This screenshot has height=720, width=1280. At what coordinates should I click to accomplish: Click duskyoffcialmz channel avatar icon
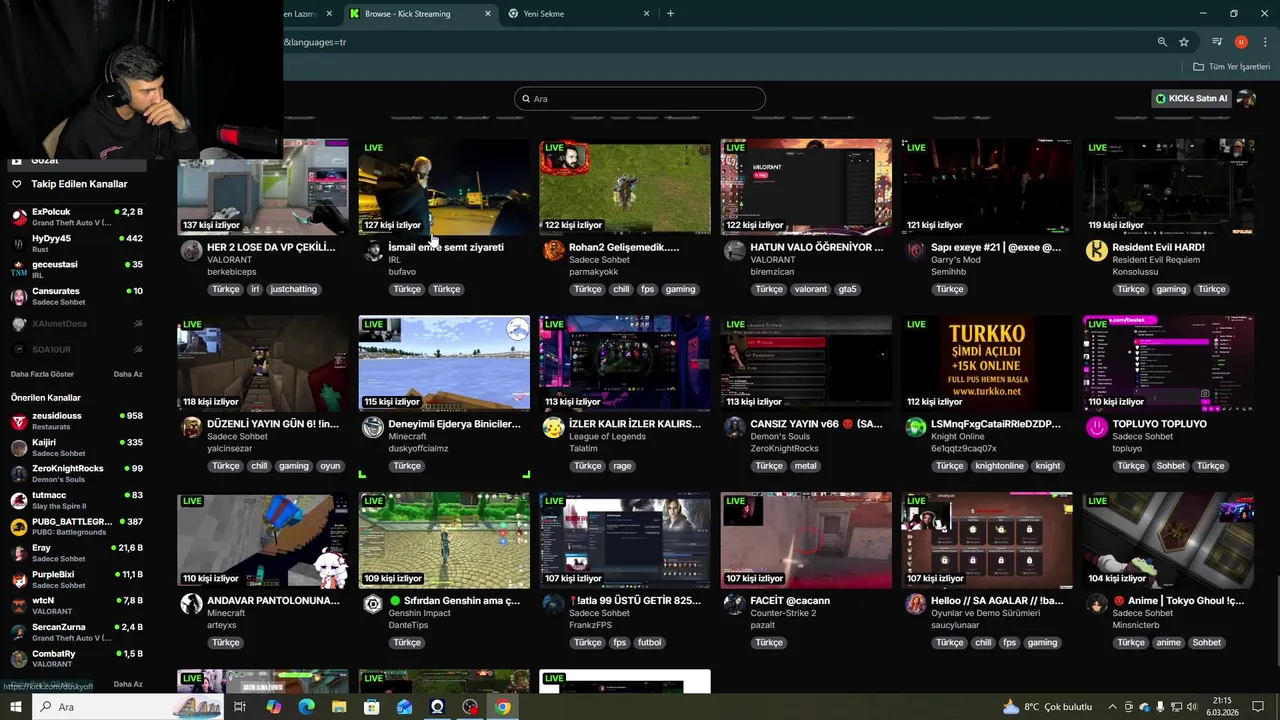[x=373, y=428]
